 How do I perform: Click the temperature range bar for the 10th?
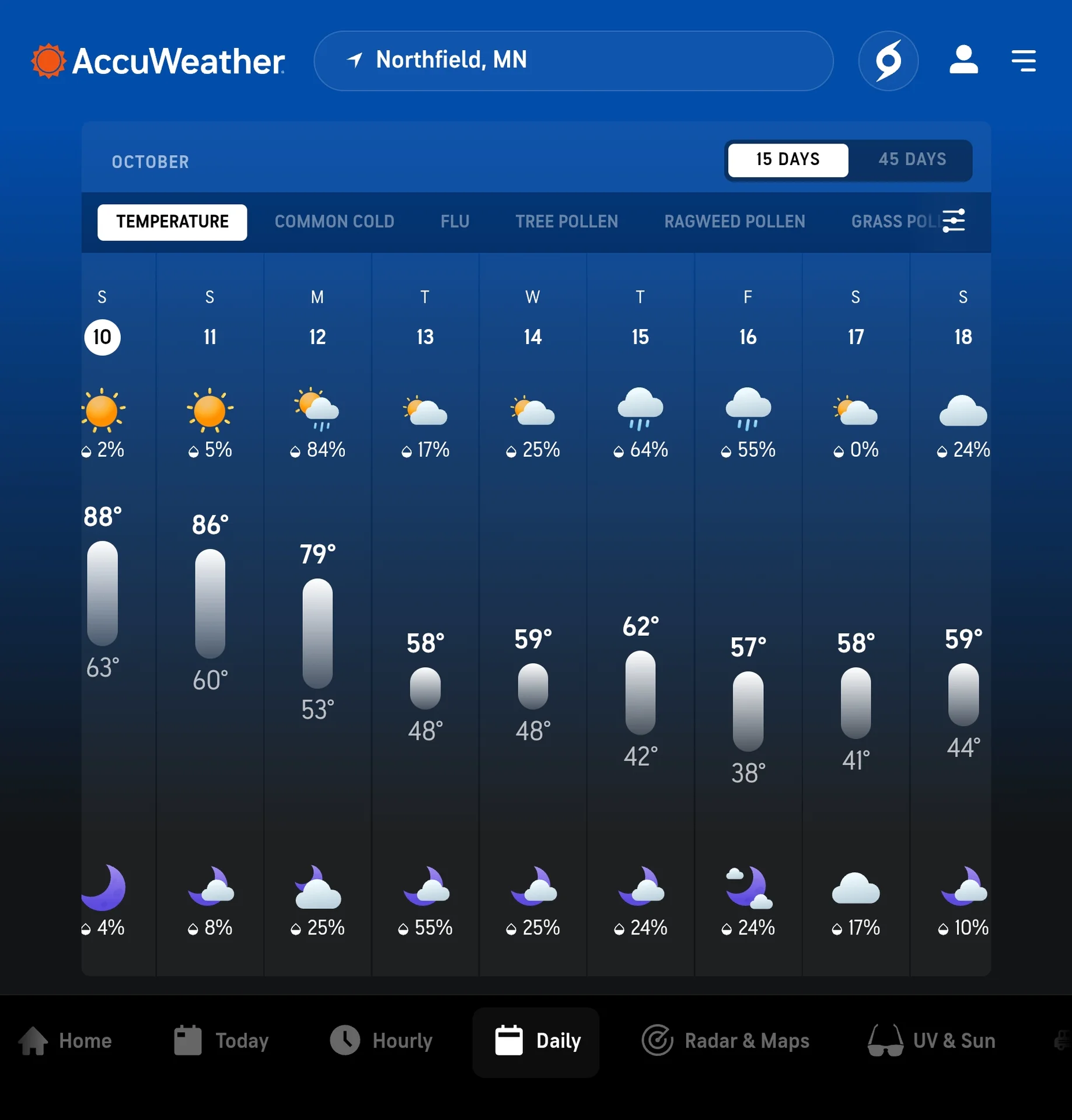click(x=102, y=593)
